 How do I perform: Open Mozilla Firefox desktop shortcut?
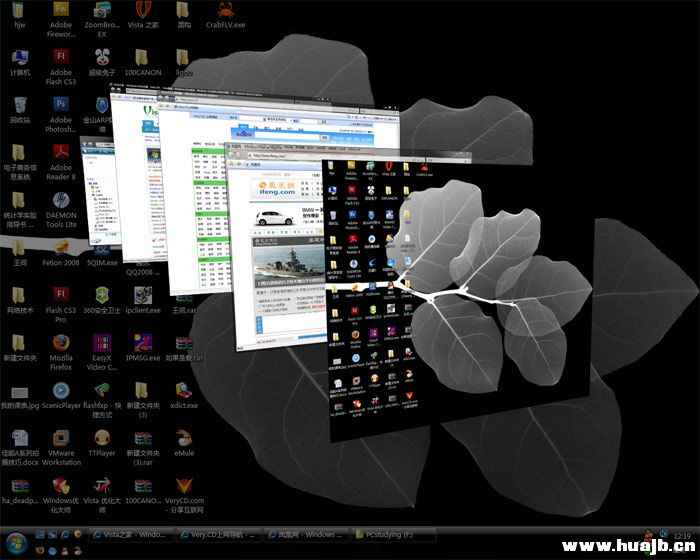(61, 341)
